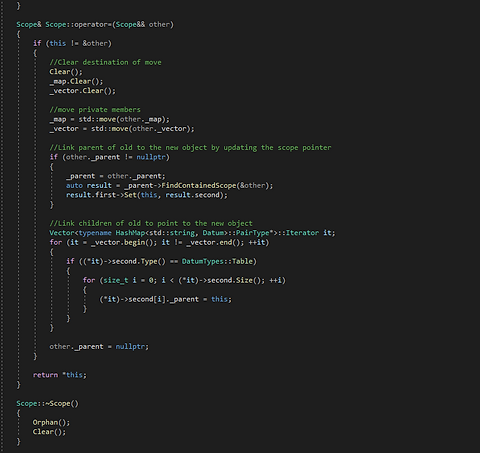Click the '_vector.Clear();' line
Viewport: 480px width, 453px height.
pos(82,91)
